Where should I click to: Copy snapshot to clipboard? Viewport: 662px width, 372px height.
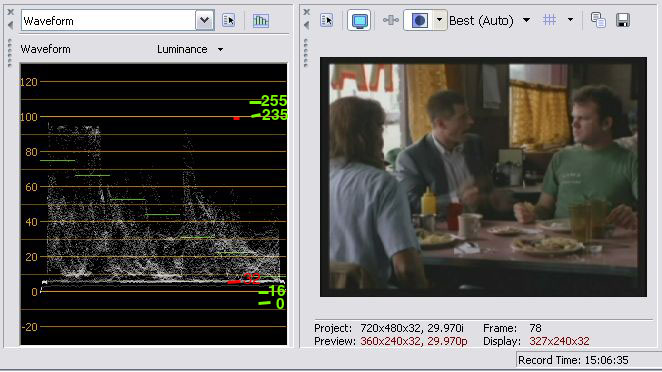(598, 20)
